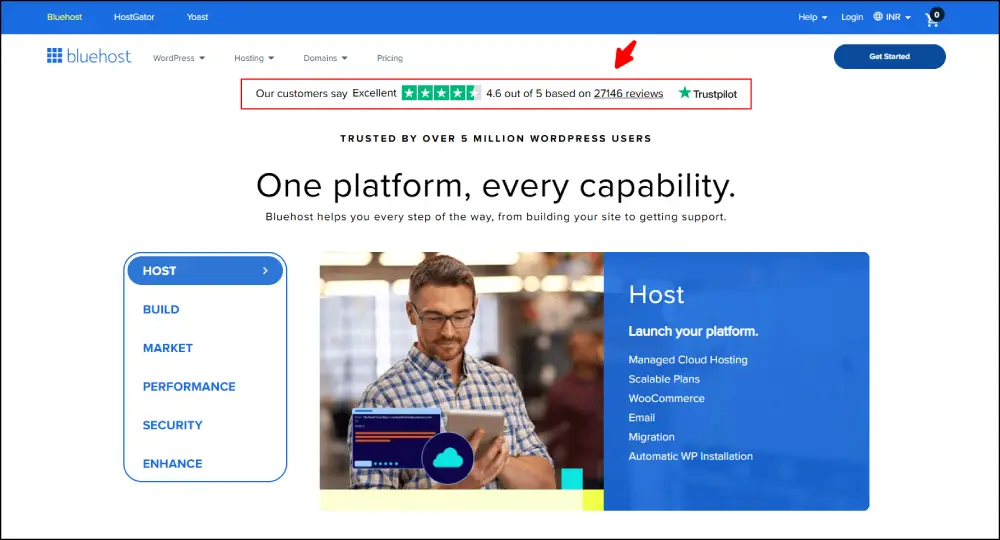Click the cloud icon badge on image
Image resolution: width=1000 pixels, height=540 pixels.
[x=448, y=458]
